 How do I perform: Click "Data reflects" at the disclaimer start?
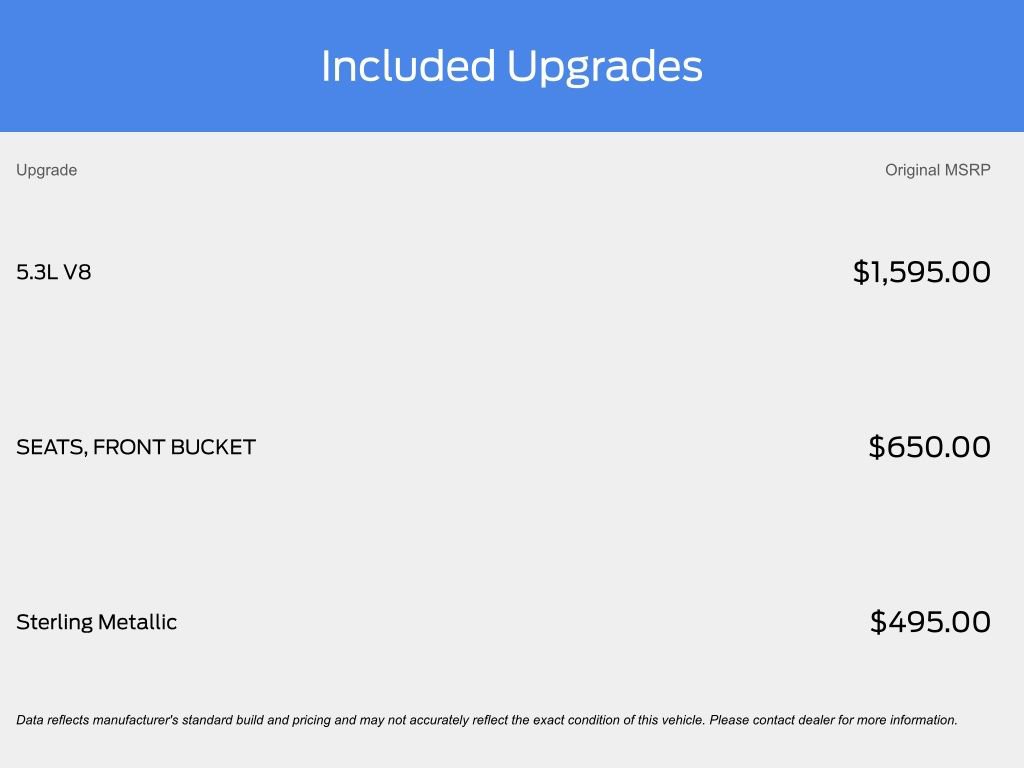pyautogui.click(x=54, y=720)
